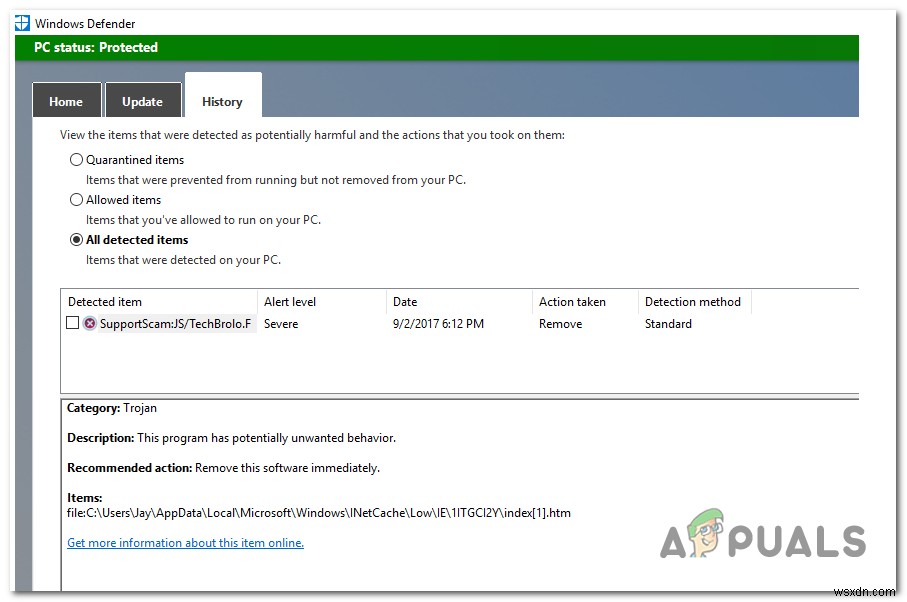Click the Standard detection method cell
The height and width of the screenshot is (602, 907).
[x=668, y=324]
